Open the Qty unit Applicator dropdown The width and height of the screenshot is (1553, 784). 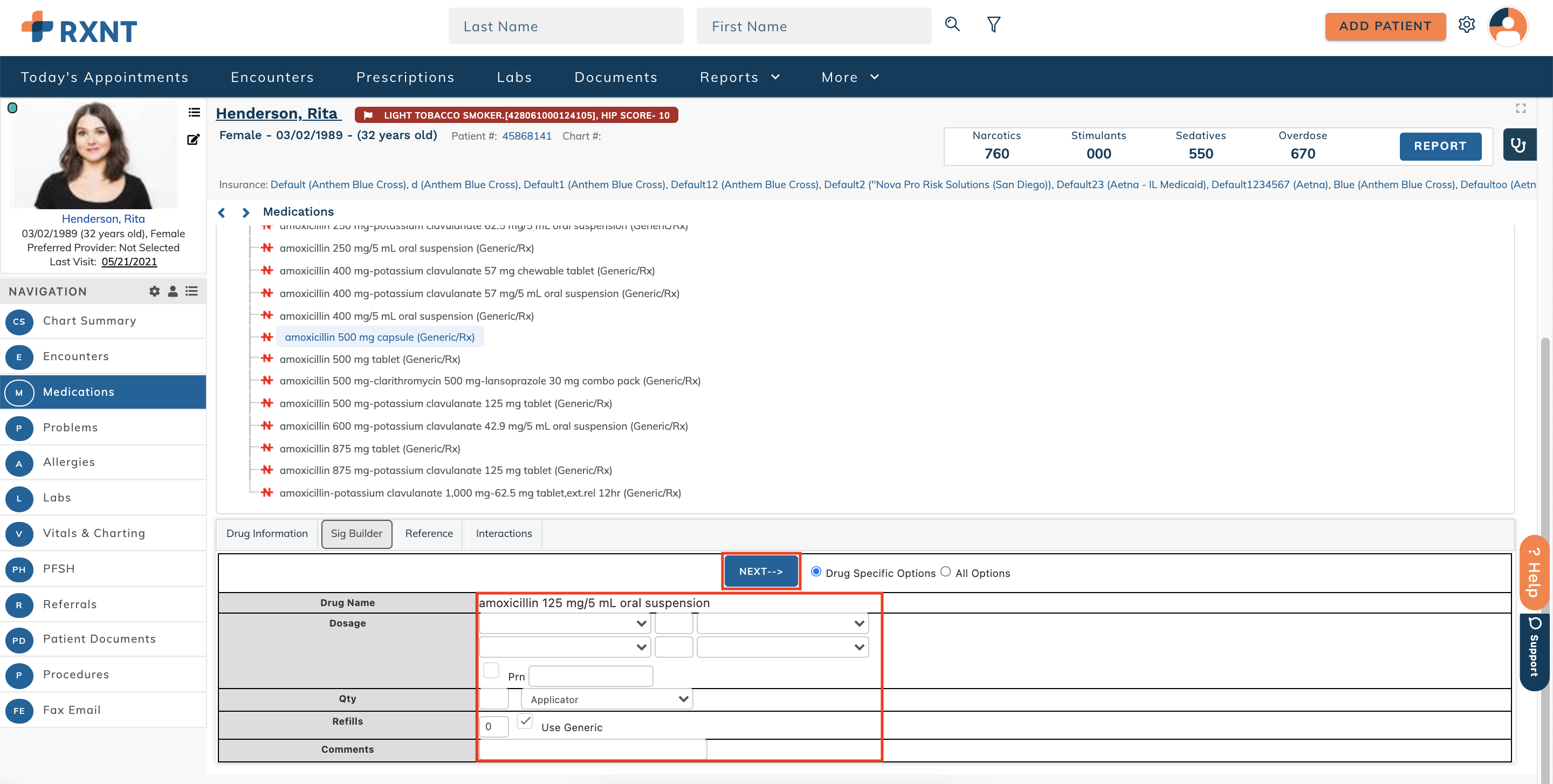tap(607, 699)
